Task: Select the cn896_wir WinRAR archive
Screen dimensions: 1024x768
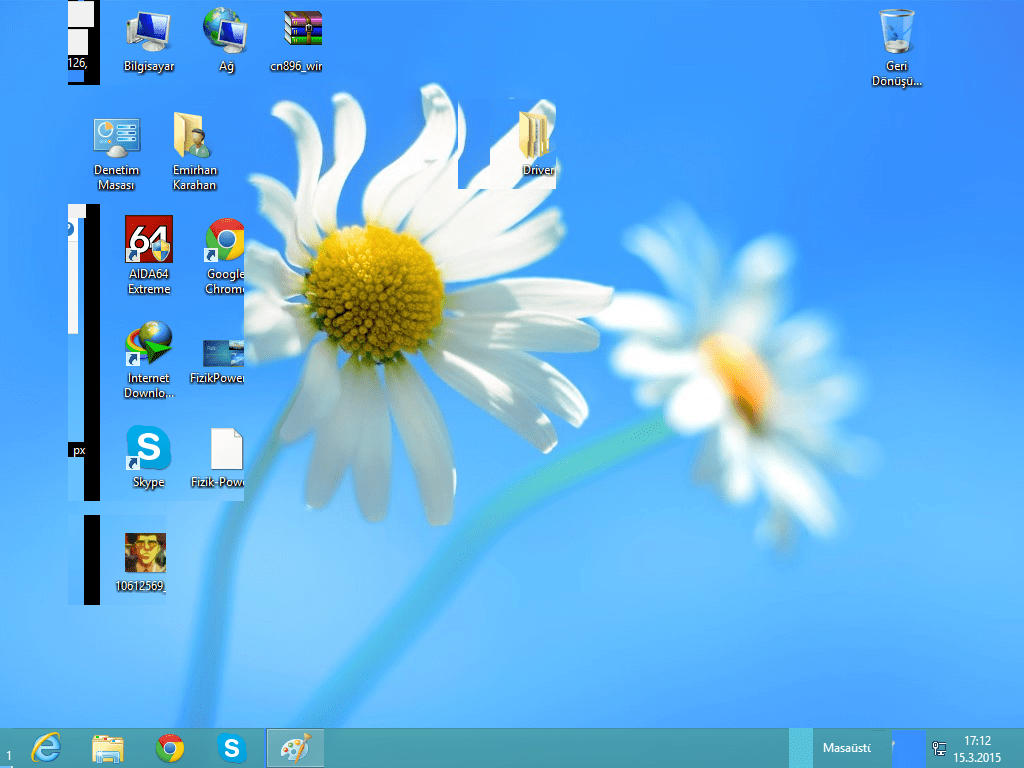Action: point(298,40)
